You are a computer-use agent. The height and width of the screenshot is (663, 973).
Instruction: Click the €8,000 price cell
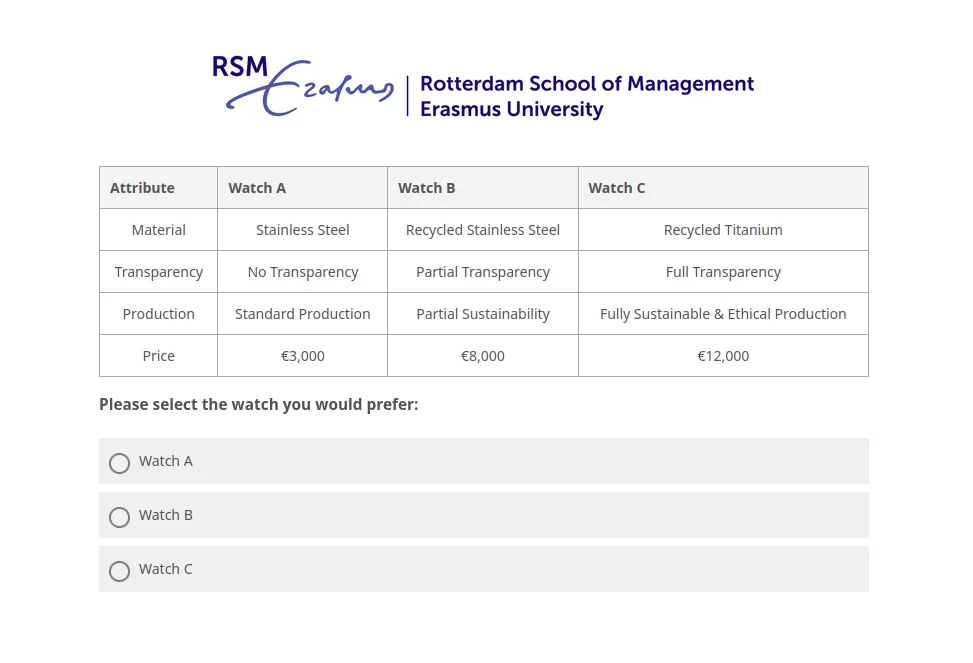pyautogui.click(x=483, y=356)
